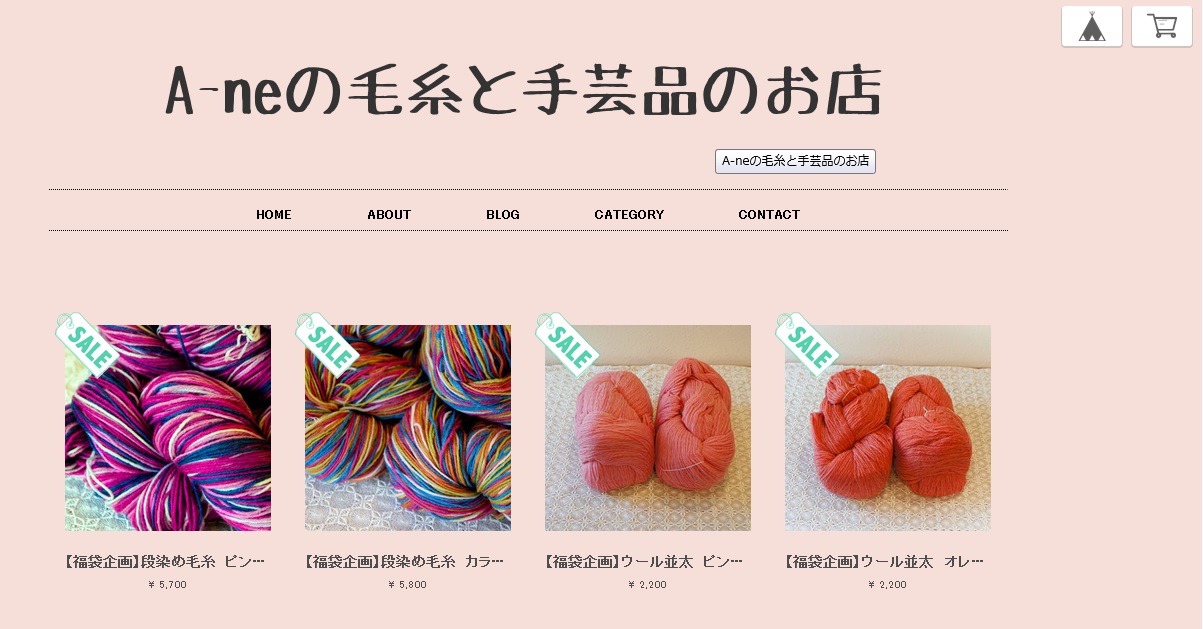Click SALE tag on rainbow colored yarn

click(x=327, y=344)
